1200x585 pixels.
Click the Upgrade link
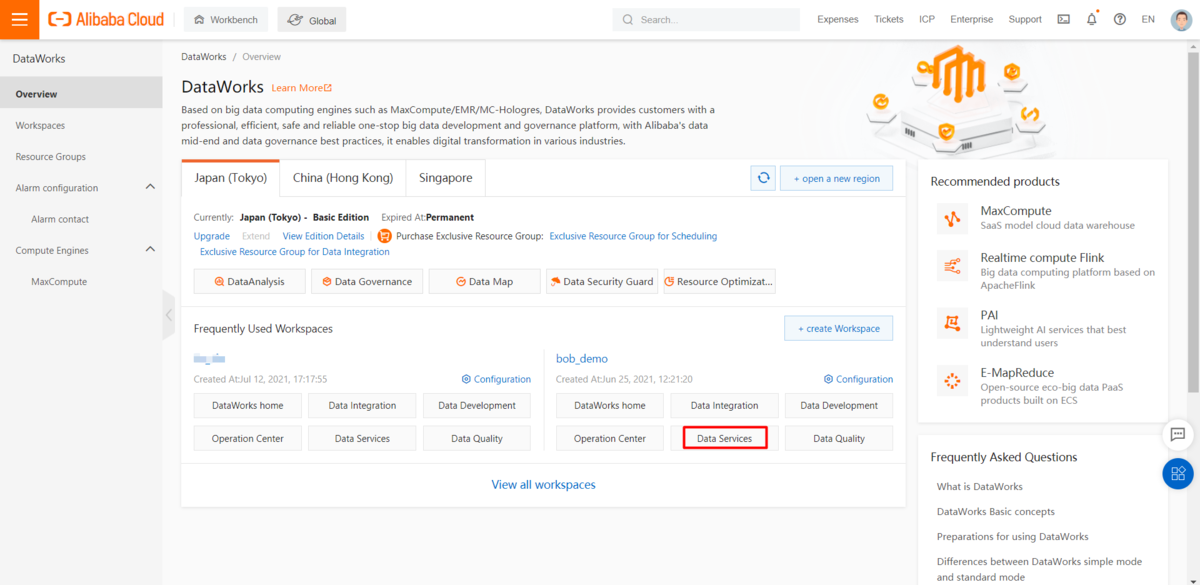[x=212, y=236]
